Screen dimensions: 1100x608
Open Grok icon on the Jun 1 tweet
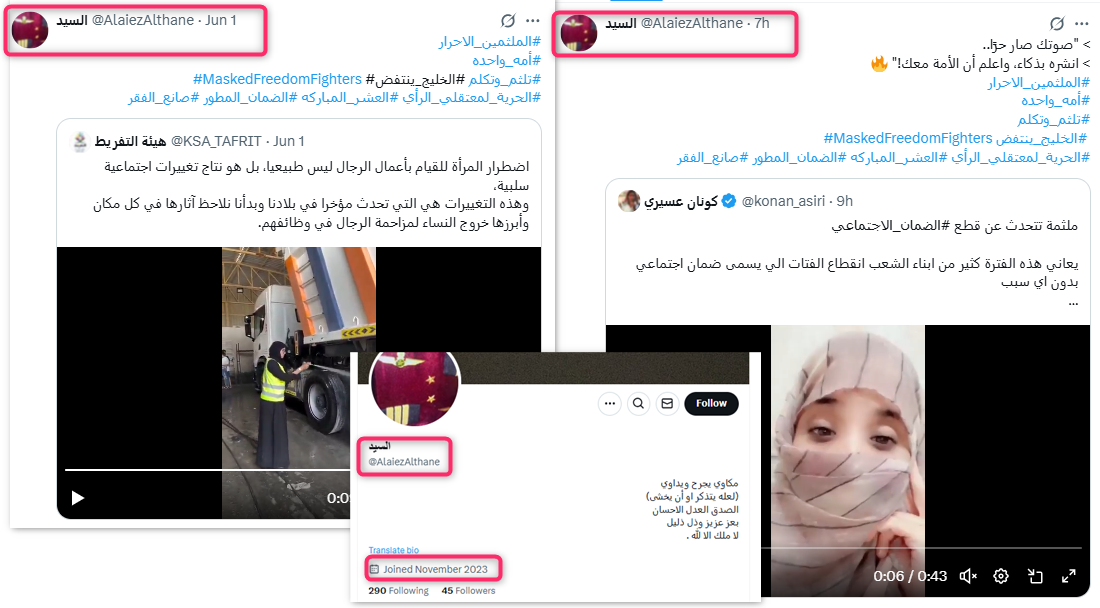pyautogui.click(x=508, y=20)
